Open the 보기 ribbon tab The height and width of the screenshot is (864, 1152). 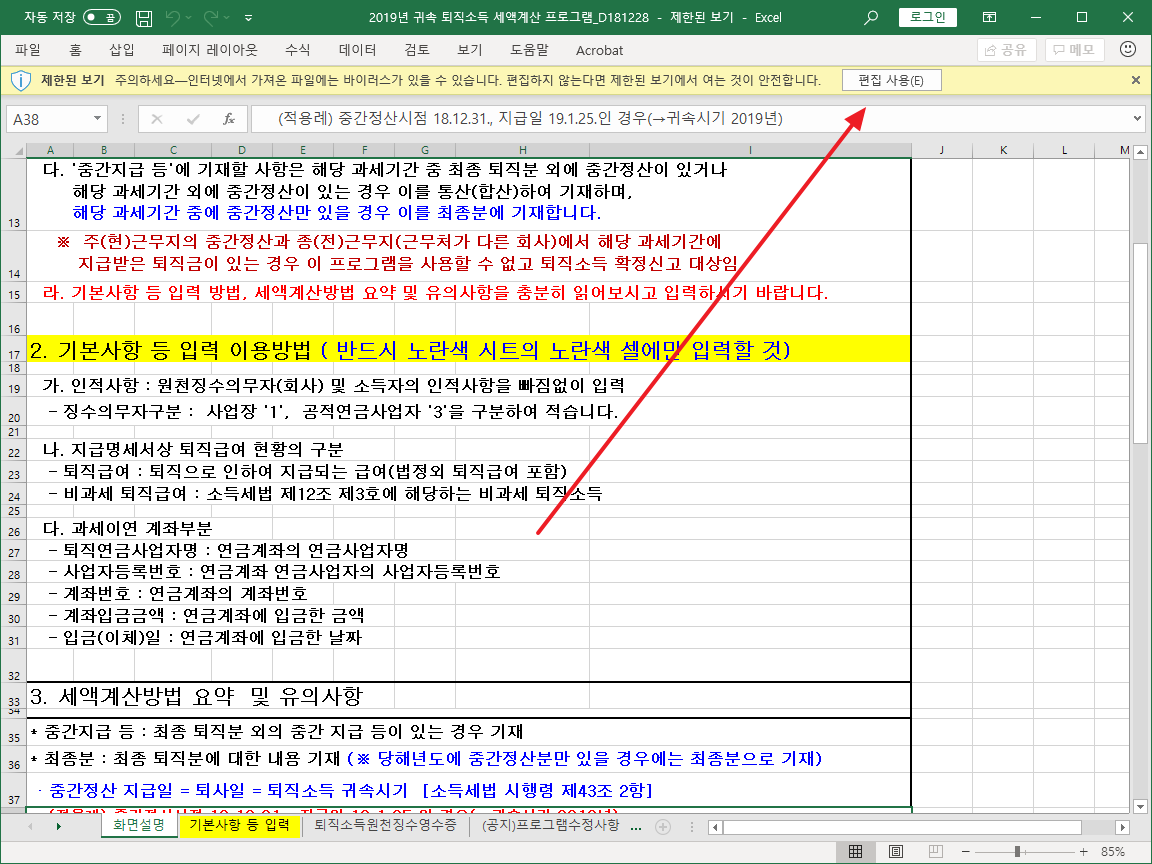click(469, 50)
